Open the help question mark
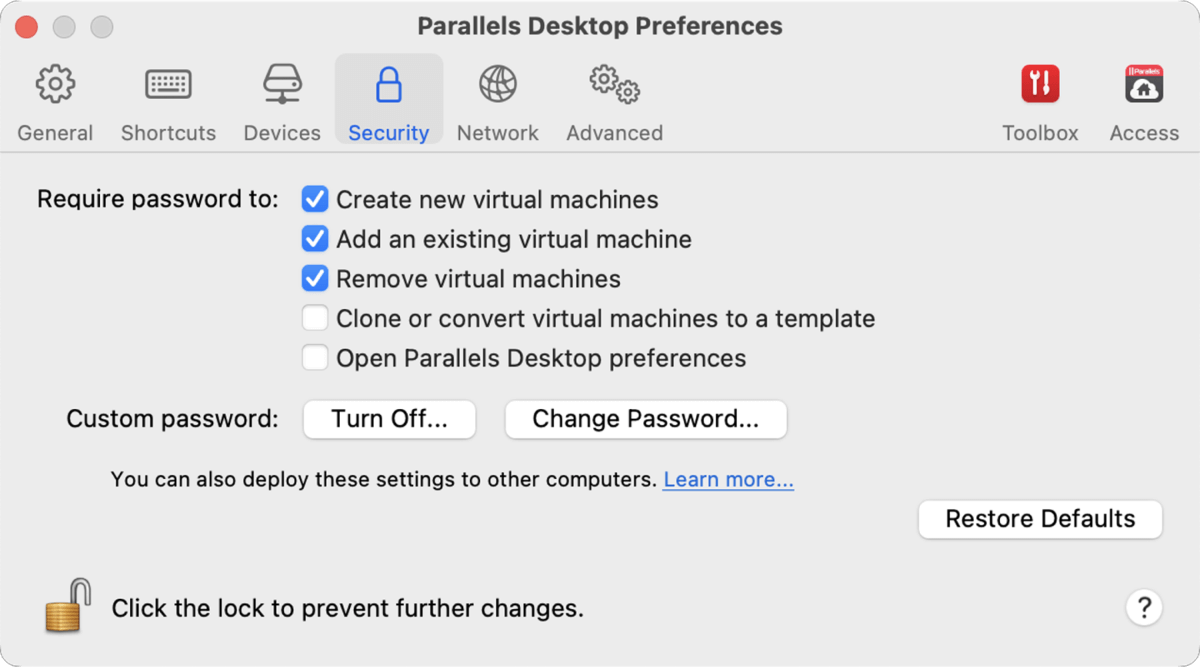This screenshot has height=667, width=1200. coord(1144,607)
